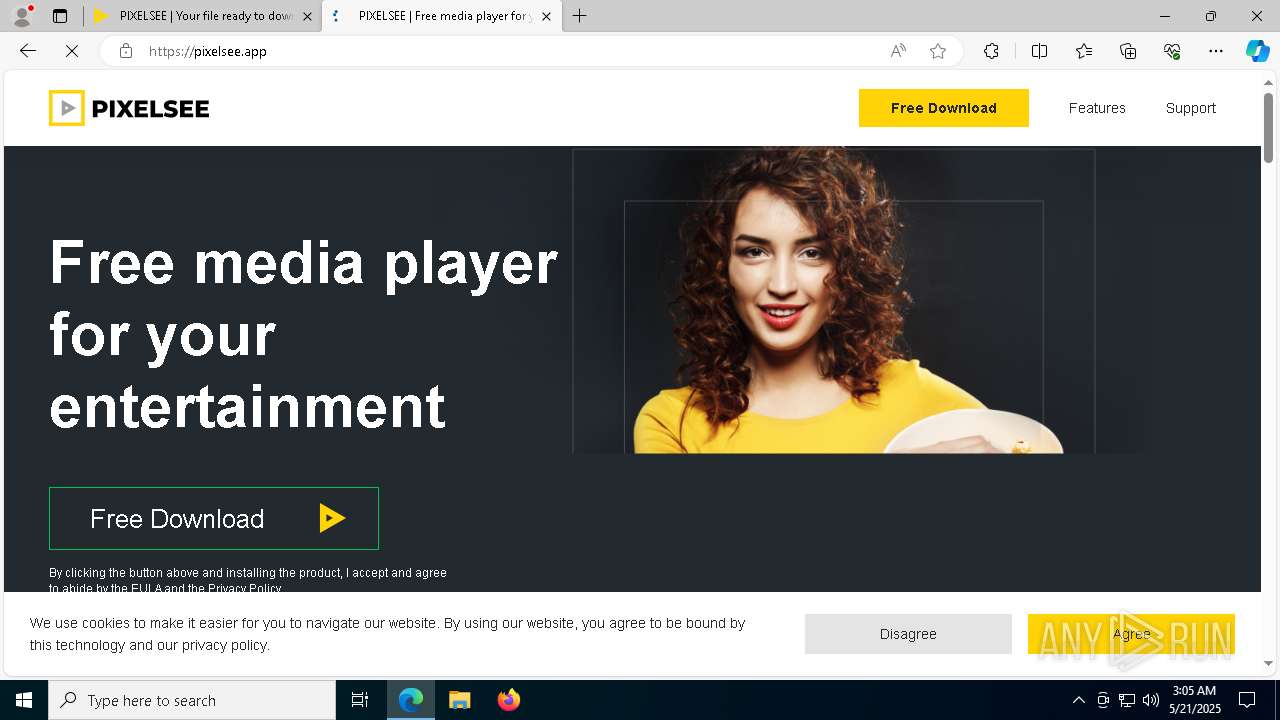Turn on Read aloud icon
The width and height of the screenshot is (1280, 720).
[898, 51]
